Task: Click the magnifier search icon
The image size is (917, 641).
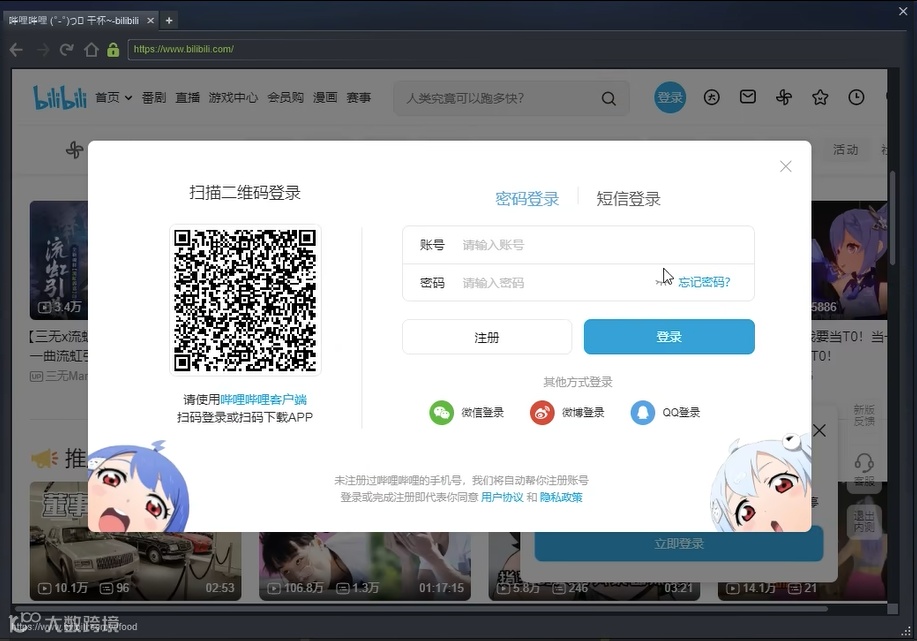Action: pyautogui.click(x=609, y=98)
